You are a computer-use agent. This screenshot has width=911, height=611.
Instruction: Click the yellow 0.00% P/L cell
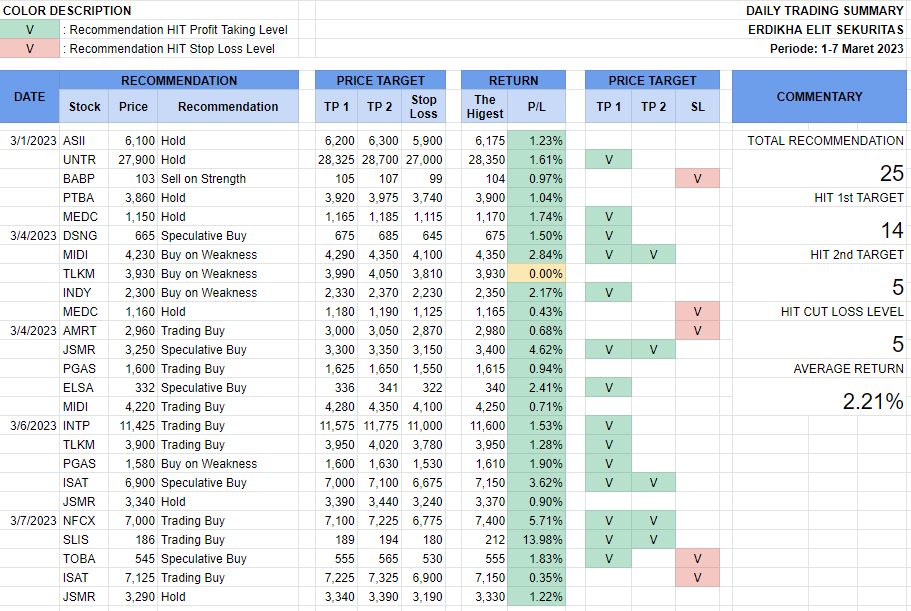click(536, 274)
